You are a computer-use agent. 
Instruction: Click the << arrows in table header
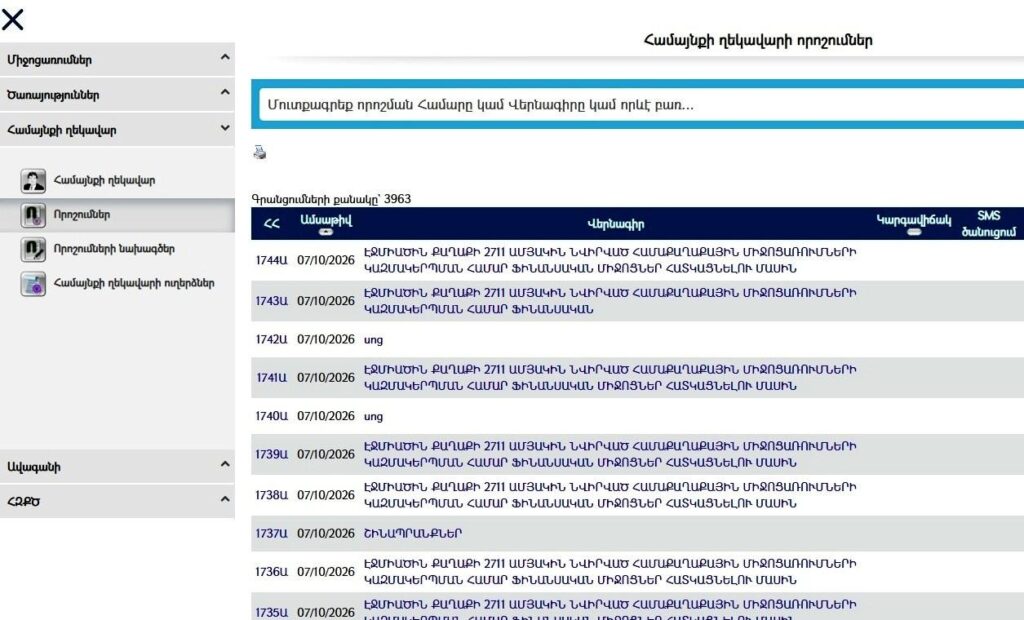click(x=272, y=223)
